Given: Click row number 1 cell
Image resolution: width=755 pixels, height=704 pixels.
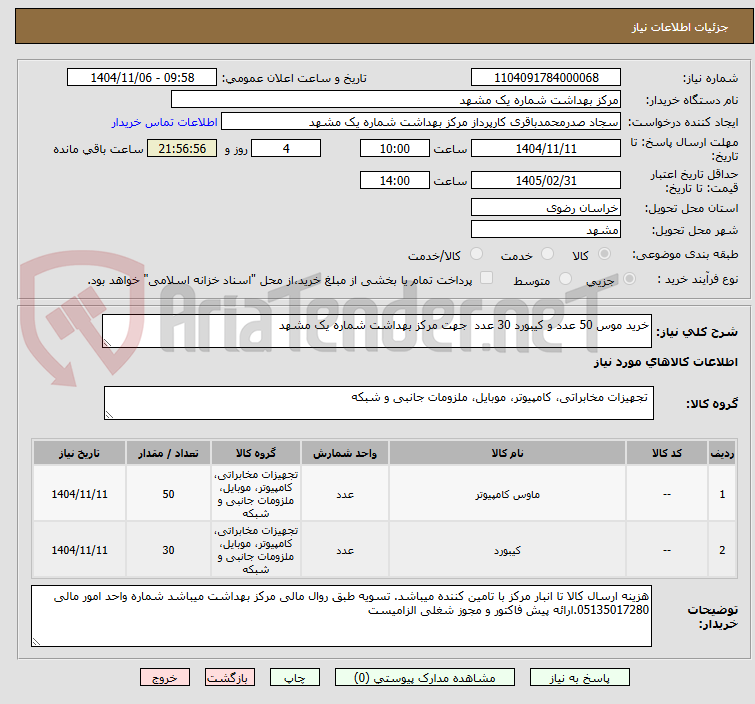Looking at the screenshot, I should tap(722, 494).
